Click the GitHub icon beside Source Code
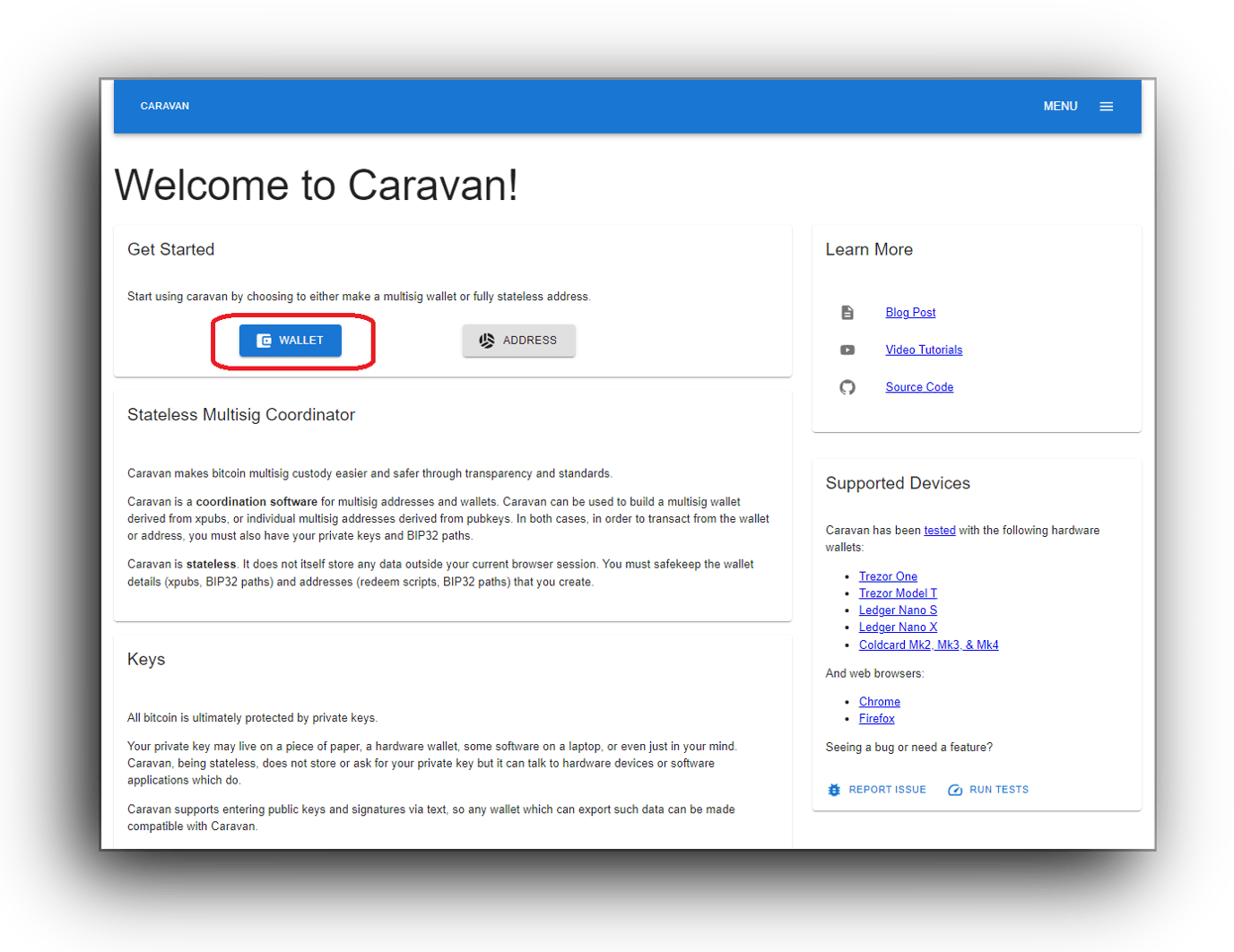The width and height of the screenshot is (1234, 952). point(847,387)
